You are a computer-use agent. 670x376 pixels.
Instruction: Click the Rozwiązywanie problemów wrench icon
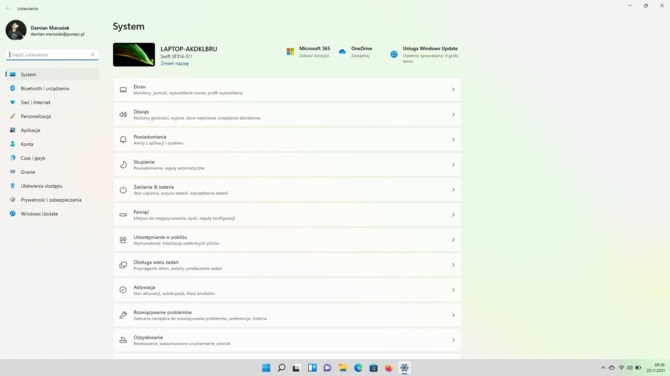123,315
